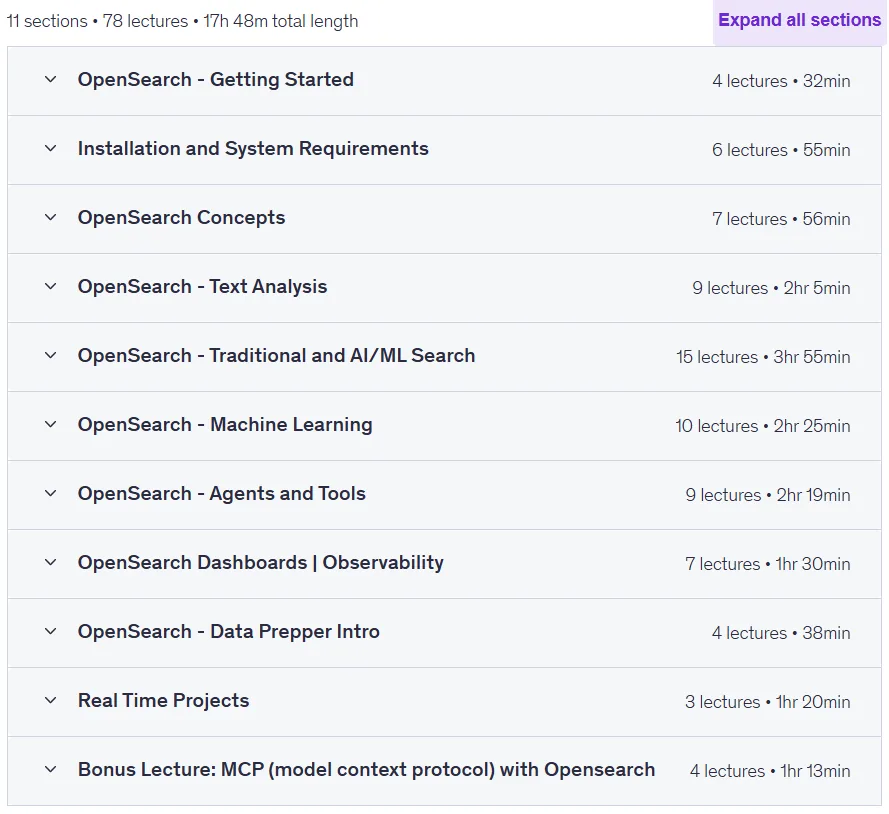The image size is (889, 814).
Task: Open the Real Time Projects title
Action: pyautogui.click(x=163, y=701)
